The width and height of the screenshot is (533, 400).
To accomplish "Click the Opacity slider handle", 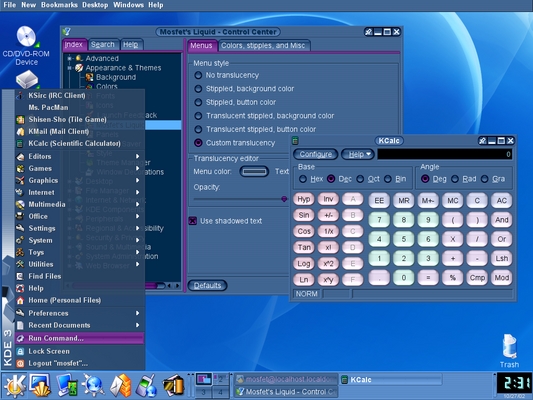I will [284, 199].
